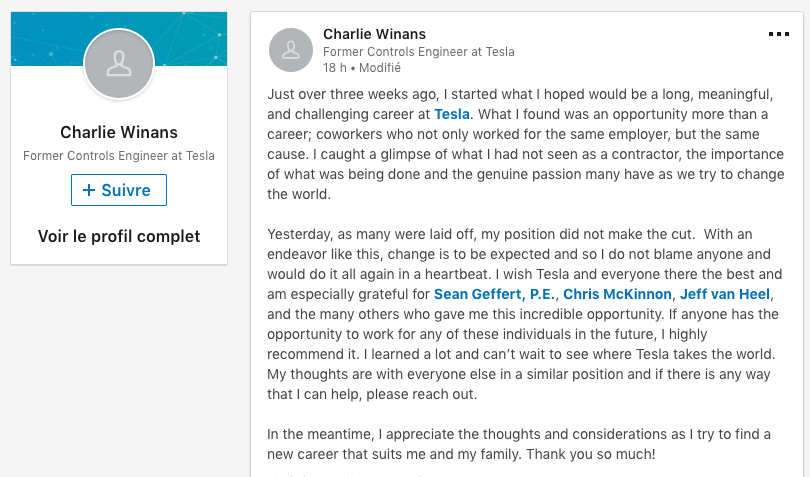Click the Charlie Winans name in the profile card

[119, 132]
